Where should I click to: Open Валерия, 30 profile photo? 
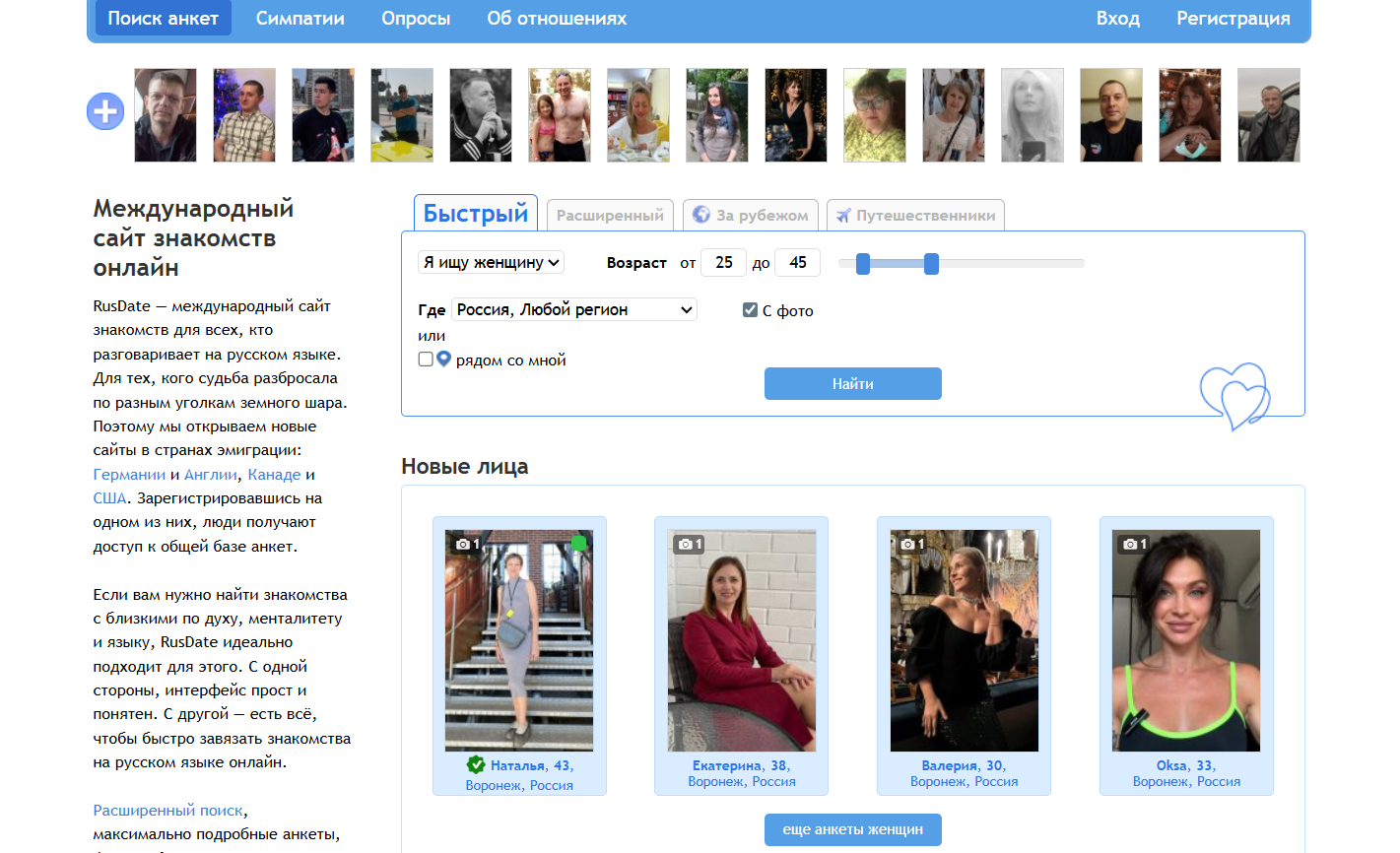[x=965, y=640]
